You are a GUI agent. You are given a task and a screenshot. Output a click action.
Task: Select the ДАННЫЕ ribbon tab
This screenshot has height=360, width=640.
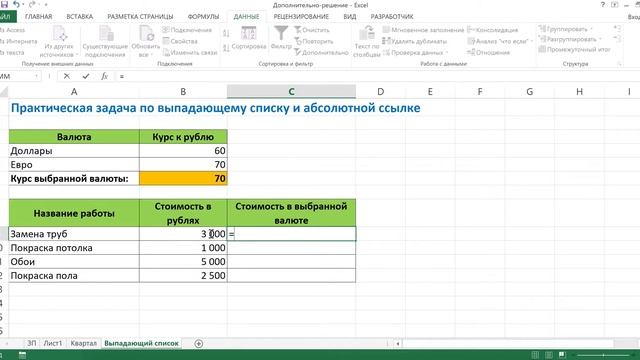coord(246,16)
